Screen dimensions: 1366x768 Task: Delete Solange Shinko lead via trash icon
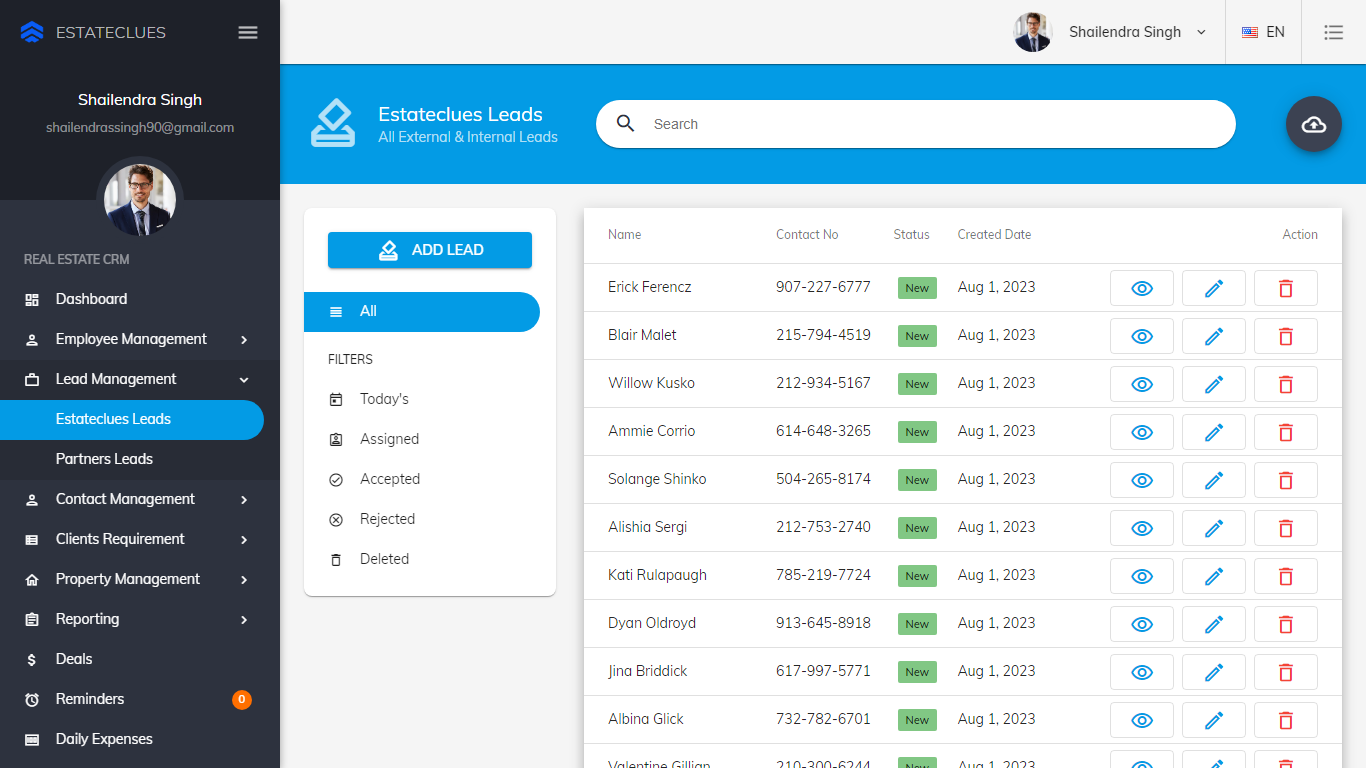pos(1285,480)
